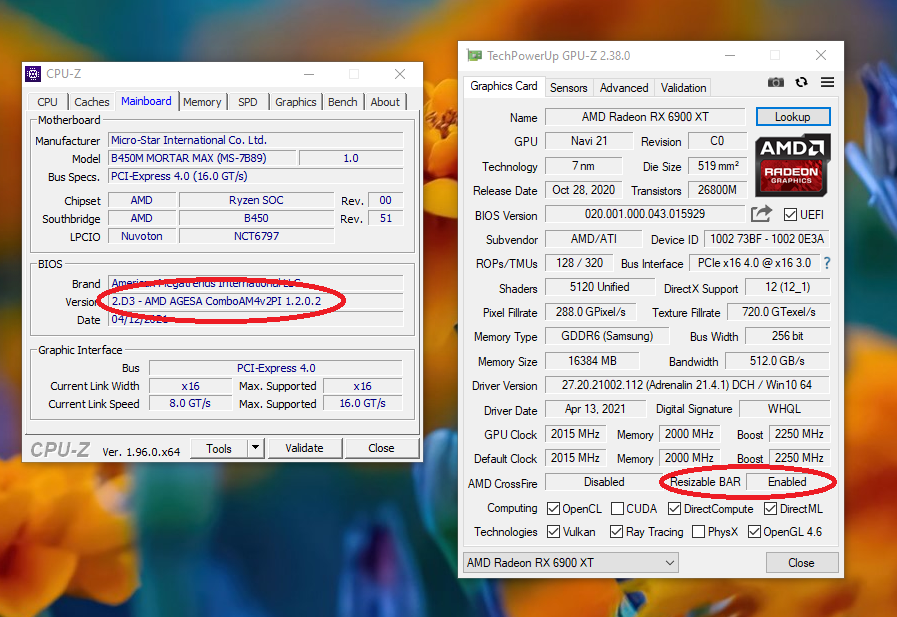Click the GPU-Z title bar app icon

474,55
